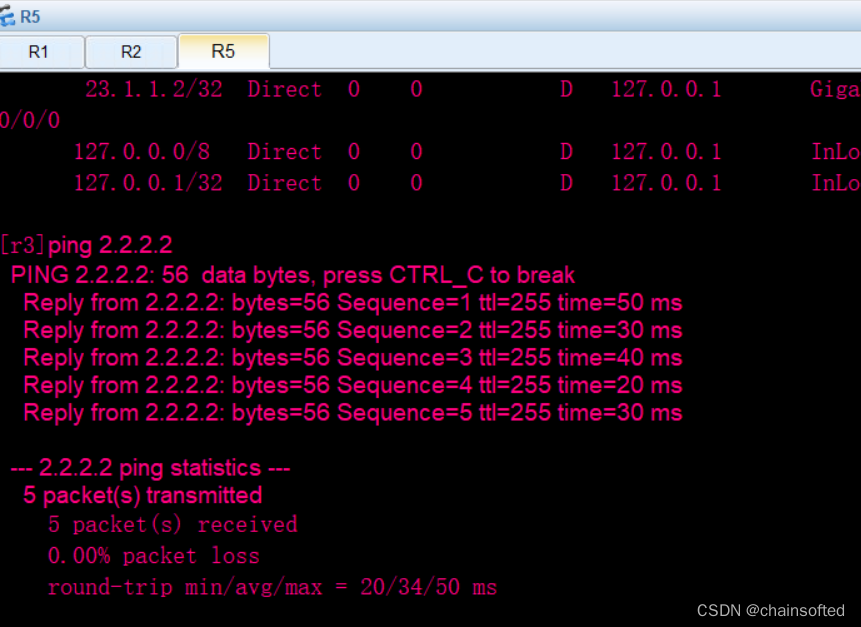Click the Sequence=5 reply line
Screen dimensions: 861x627
pos(353,412)
